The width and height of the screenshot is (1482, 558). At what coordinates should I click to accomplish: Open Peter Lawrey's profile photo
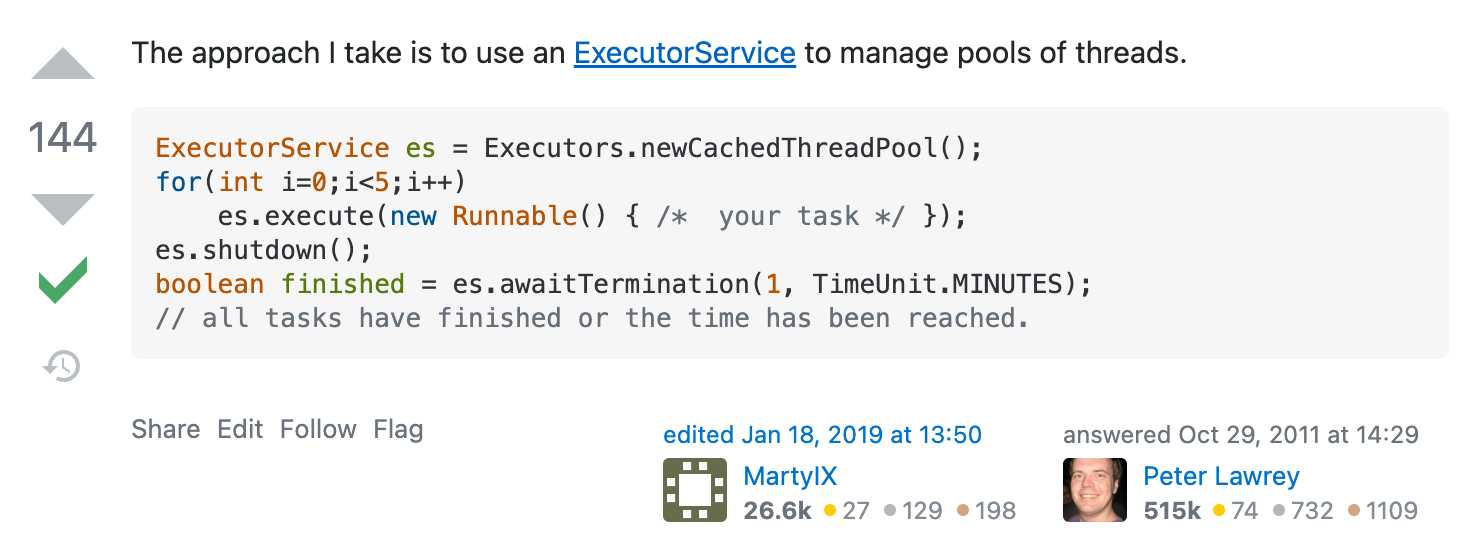[x=1095, y=490]
